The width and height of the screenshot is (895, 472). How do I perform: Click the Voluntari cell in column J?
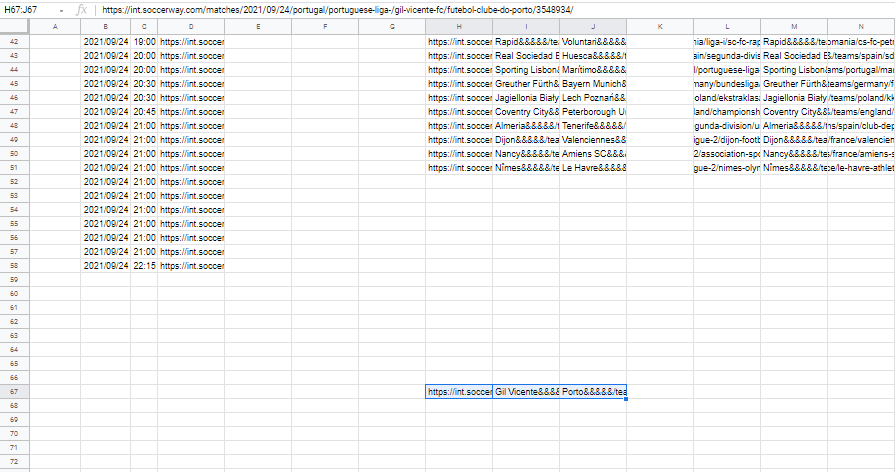coord(593,42)
